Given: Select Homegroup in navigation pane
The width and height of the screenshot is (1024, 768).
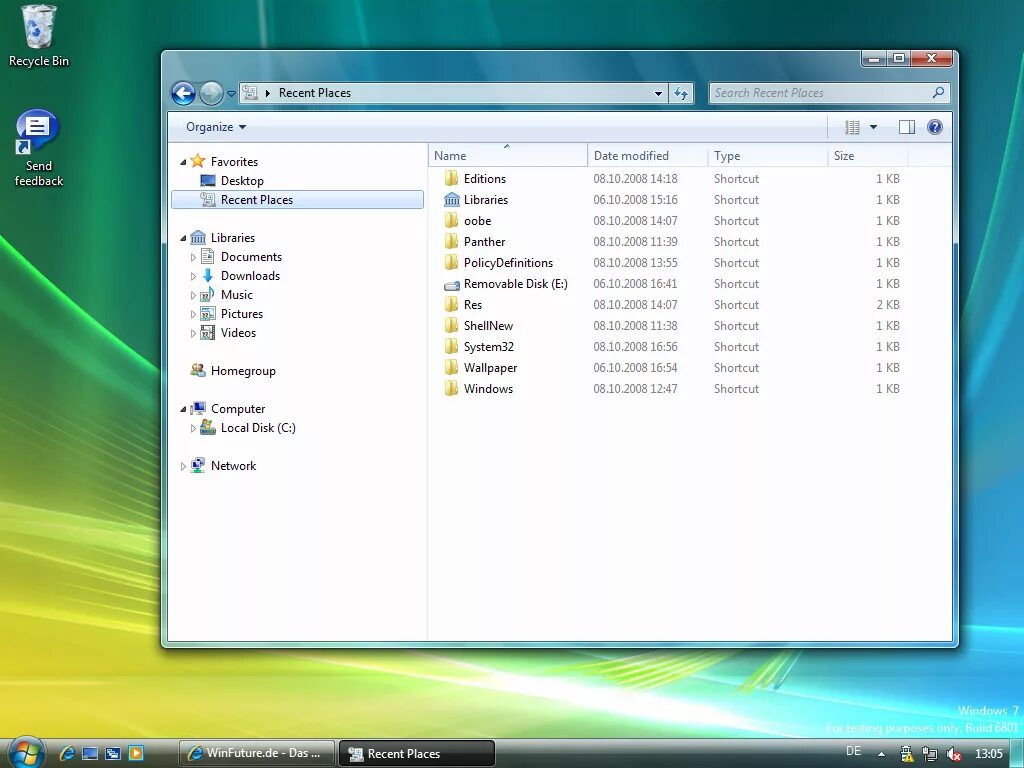Looking at the screenshot, I should (243, 371).
